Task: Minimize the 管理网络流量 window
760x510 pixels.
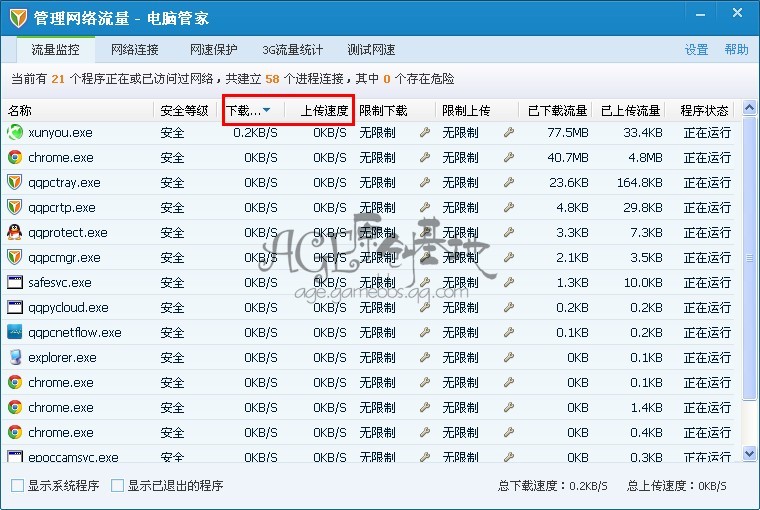Action: 700,15
